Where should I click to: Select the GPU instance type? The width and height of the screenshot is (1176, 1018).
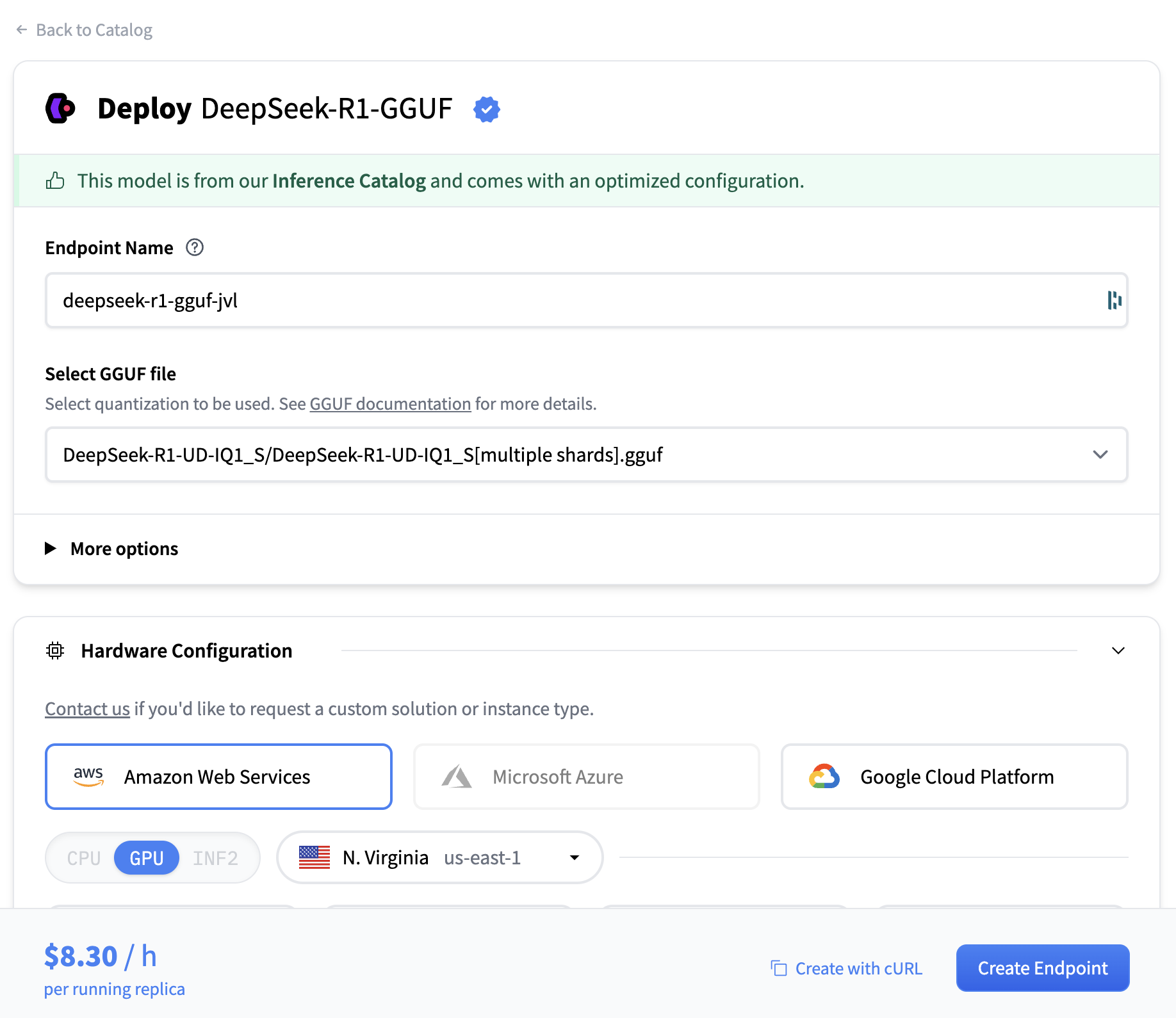pos(147,858)
